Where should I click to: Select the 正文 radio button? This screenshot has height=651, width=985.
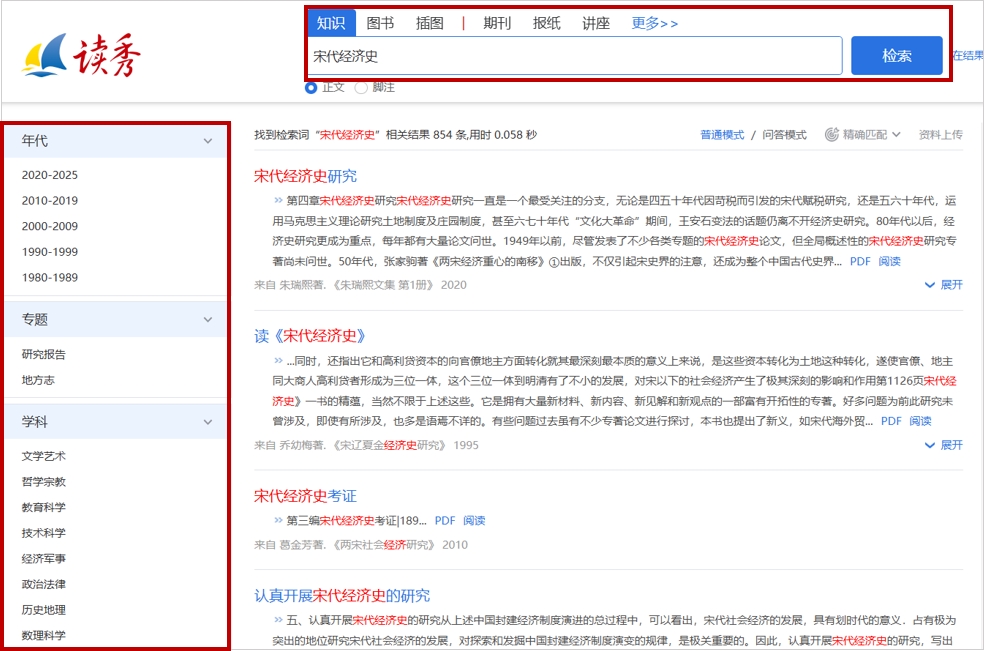point(311,88)
